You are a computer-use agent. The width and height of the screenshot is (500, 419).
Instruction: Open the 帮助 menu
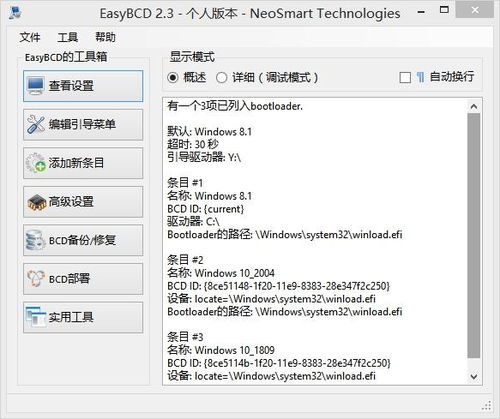click(x=105, y=37)
